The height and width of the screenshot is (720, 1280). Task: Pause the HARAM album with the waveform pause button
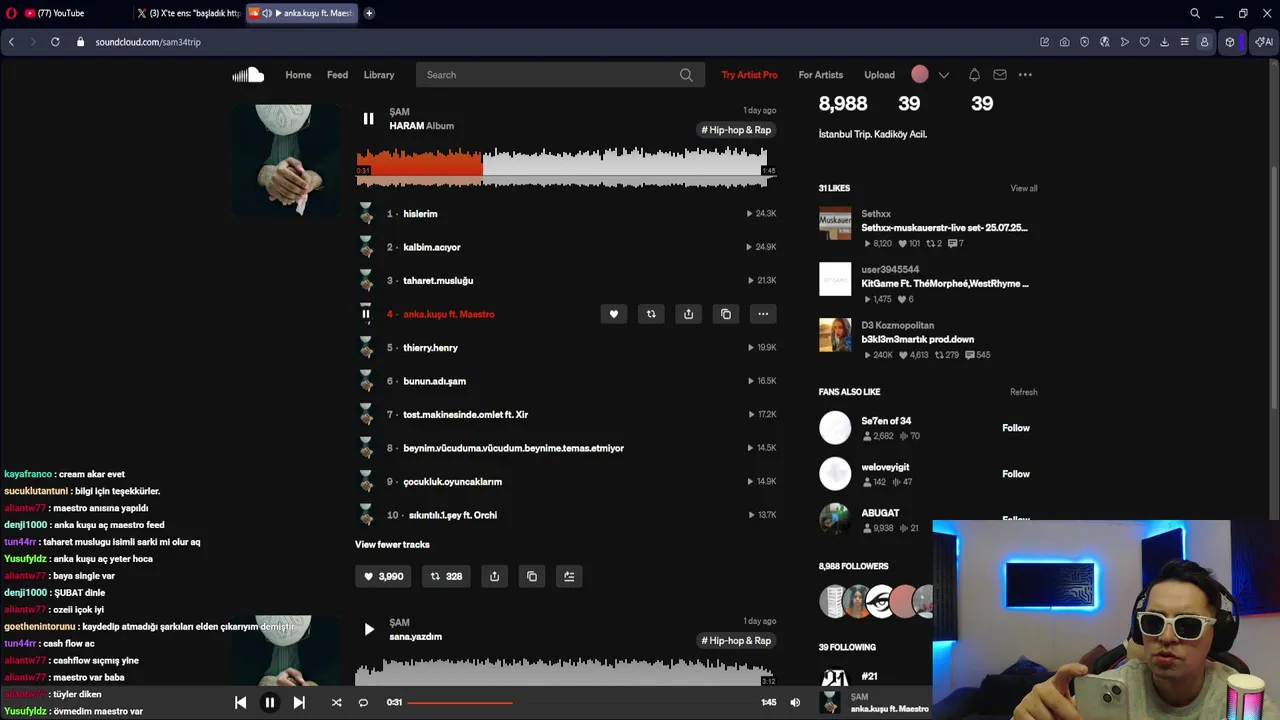pos(368,119)
